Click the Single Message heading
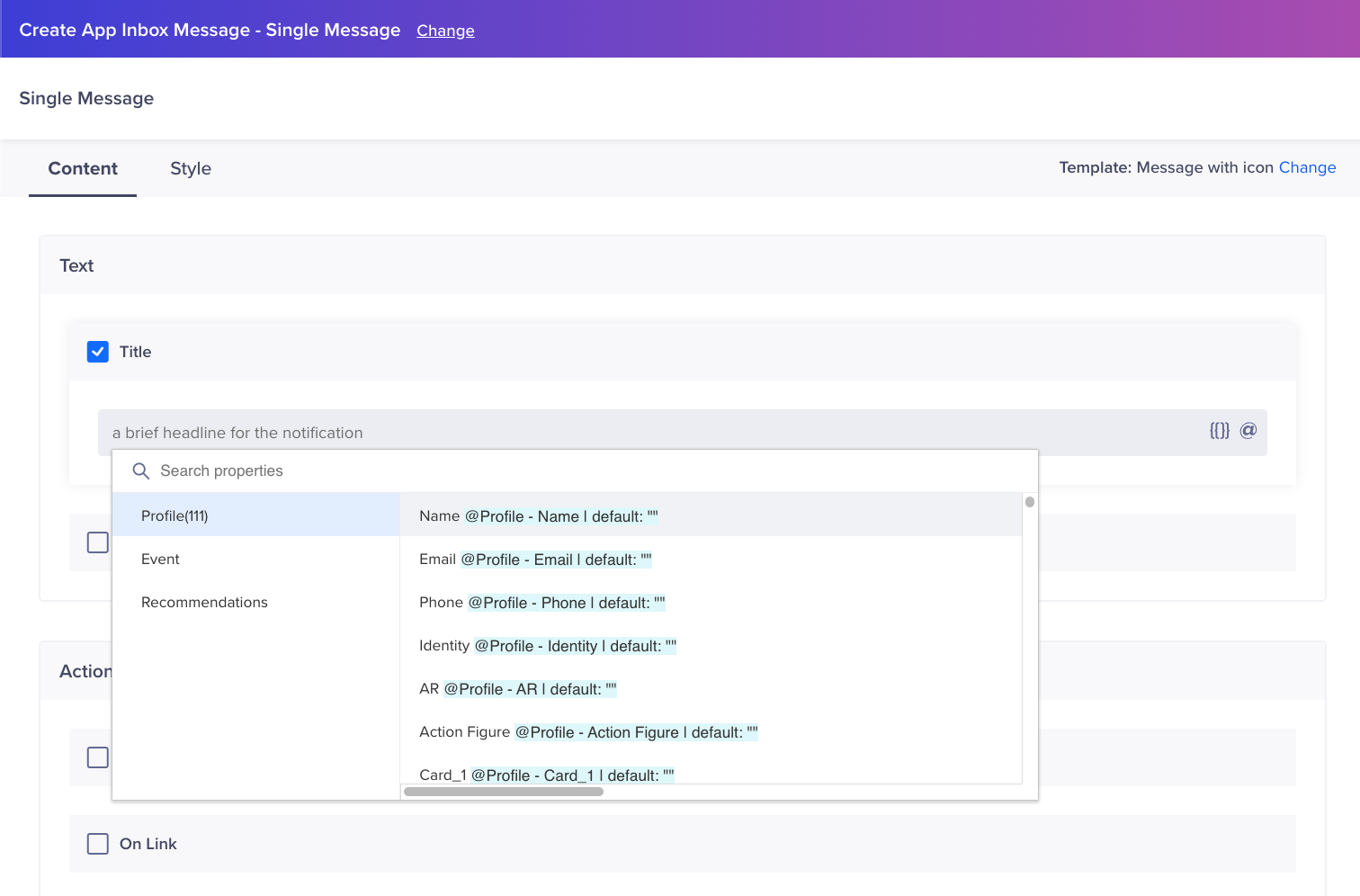The height and width of the screenshot is (896, 1360). pyautogui.click(x=86, y=98)
